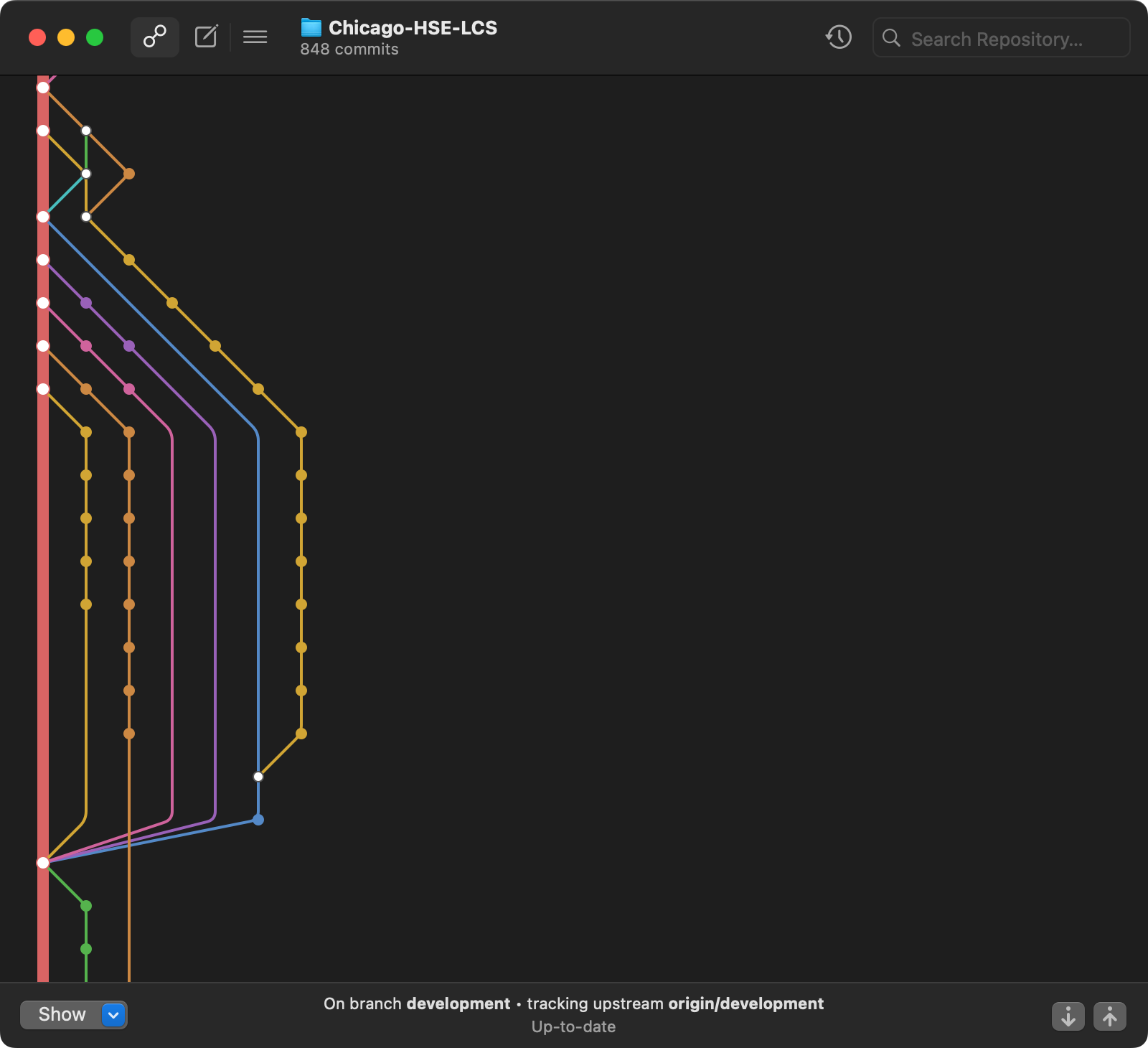Click the blue folder icon beside repository name
This screenshot has width=1148, height=1048.
(x=311, y=28)
